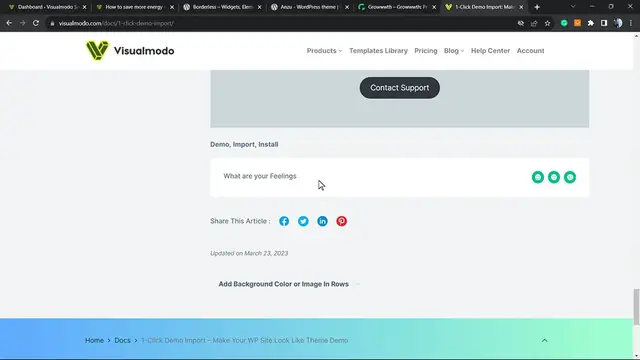Open the share page icon in address bar

pyautogui.click(x=534, y=23)
